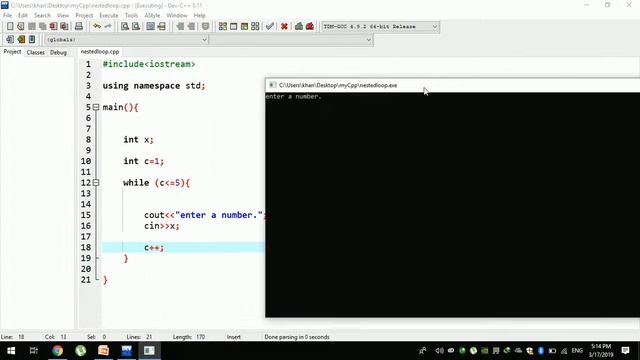Viewport: 640px width, 360px height.
Task: Open the Tools menu
Action: coord(131,15)
